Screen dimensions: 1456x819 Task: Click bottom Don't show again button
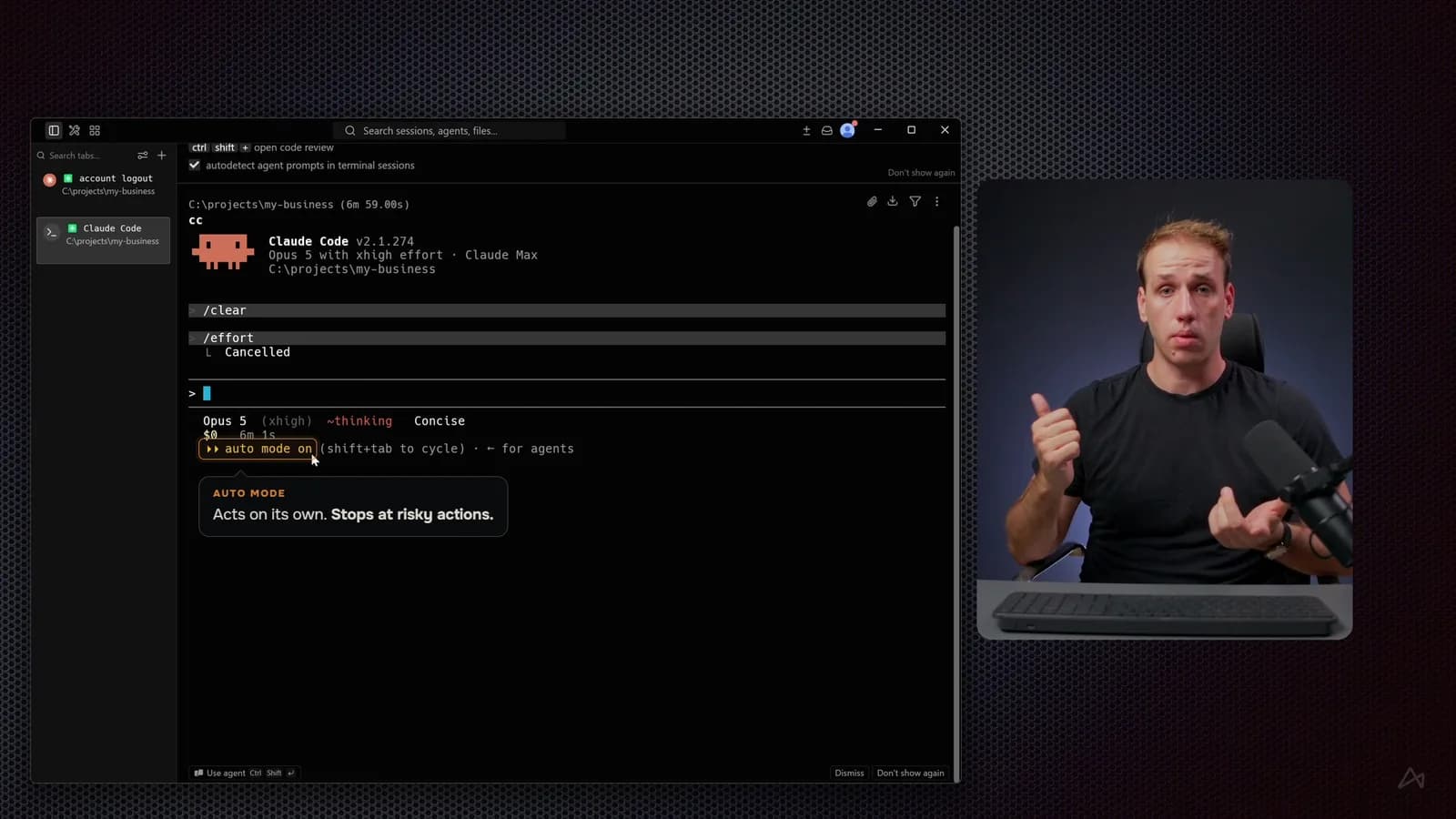[x=910, y=773]
